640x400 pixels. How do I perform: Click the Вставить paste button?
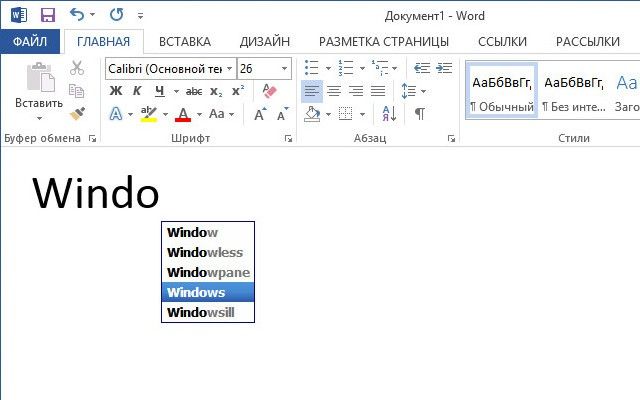(x=39, y=88)
